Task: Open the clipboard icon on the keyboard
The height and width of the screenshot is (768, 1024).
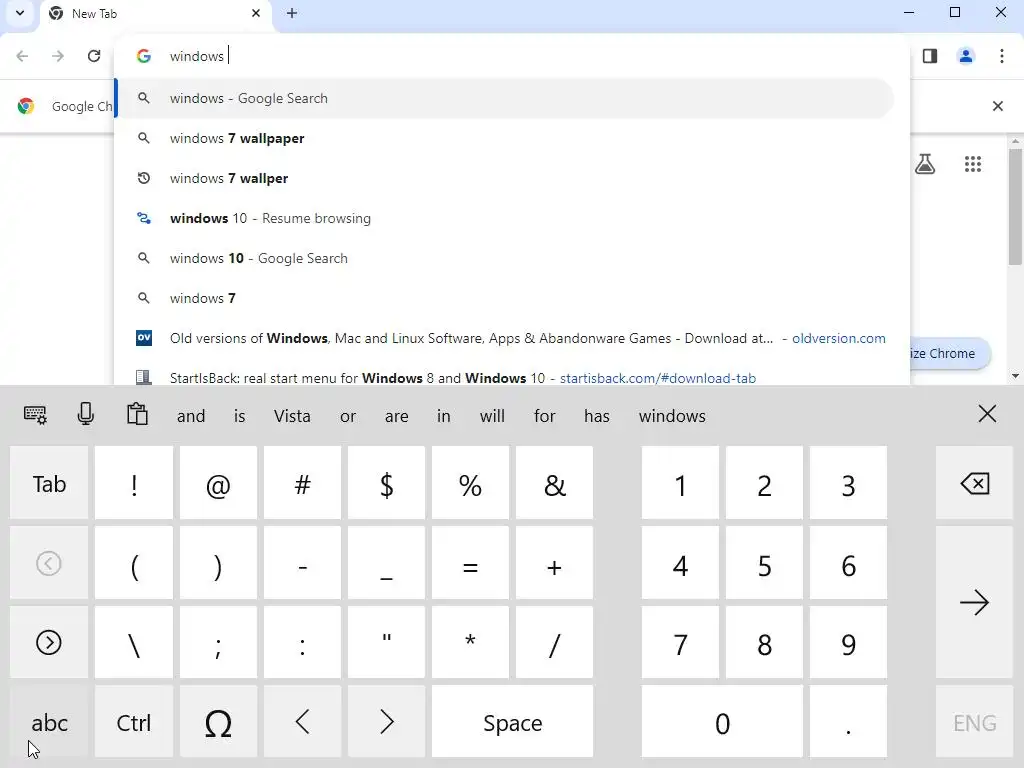Action: point(137,414)
